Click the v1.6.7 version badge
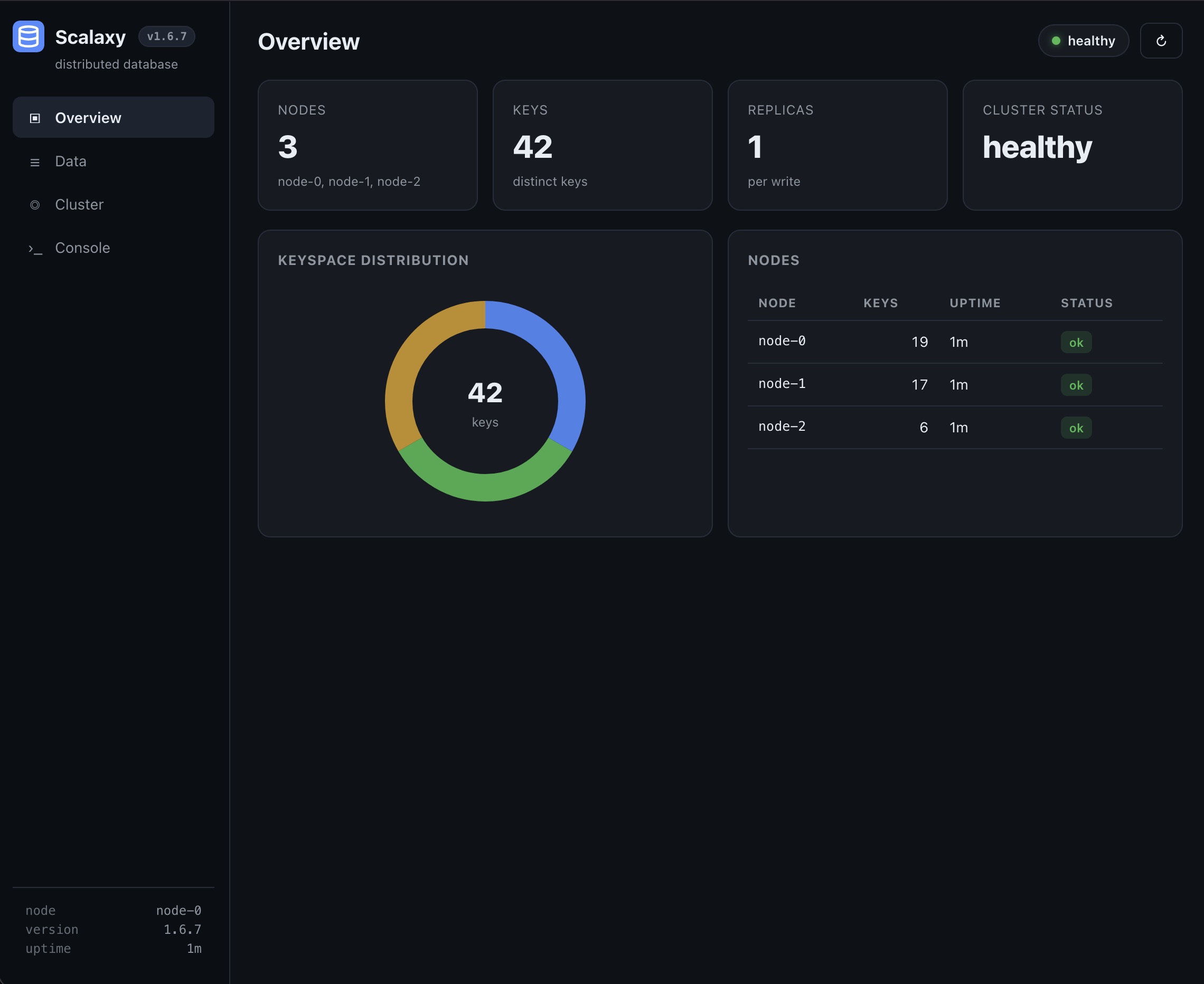 (x=167, y=36)
